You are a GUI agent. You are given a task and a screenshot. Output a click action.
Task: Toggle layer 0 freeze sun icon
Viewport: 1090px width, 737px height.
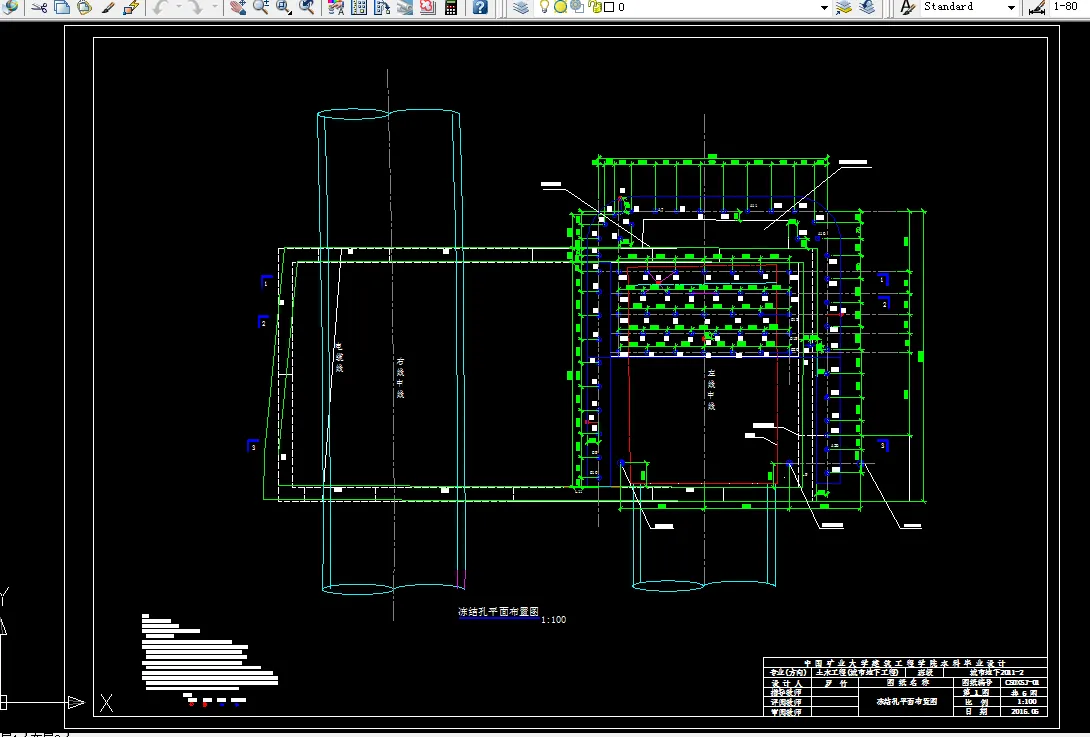[x=560, y=7]
